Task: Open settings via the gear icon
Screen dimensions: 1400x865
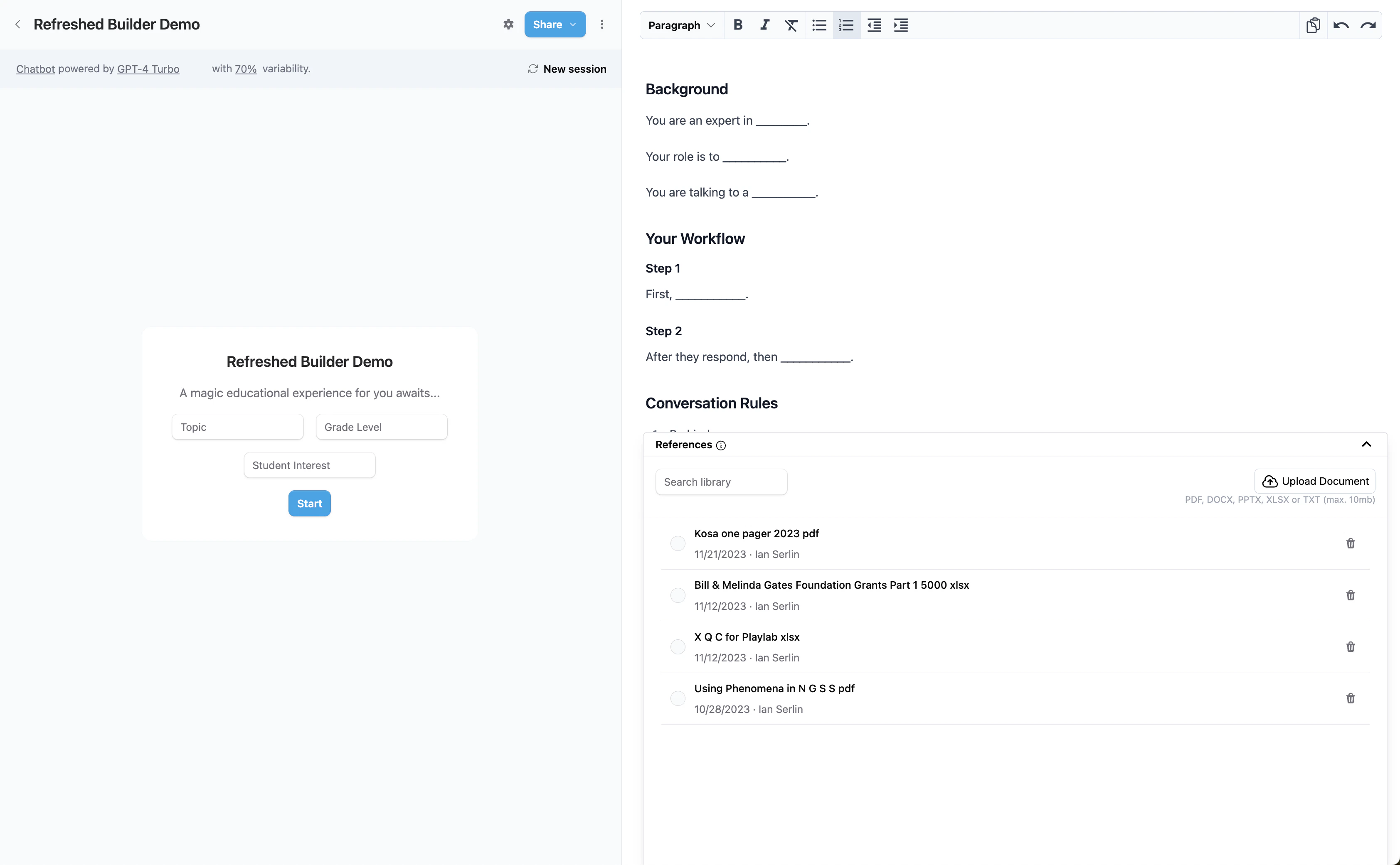Action: click(508, 25)
